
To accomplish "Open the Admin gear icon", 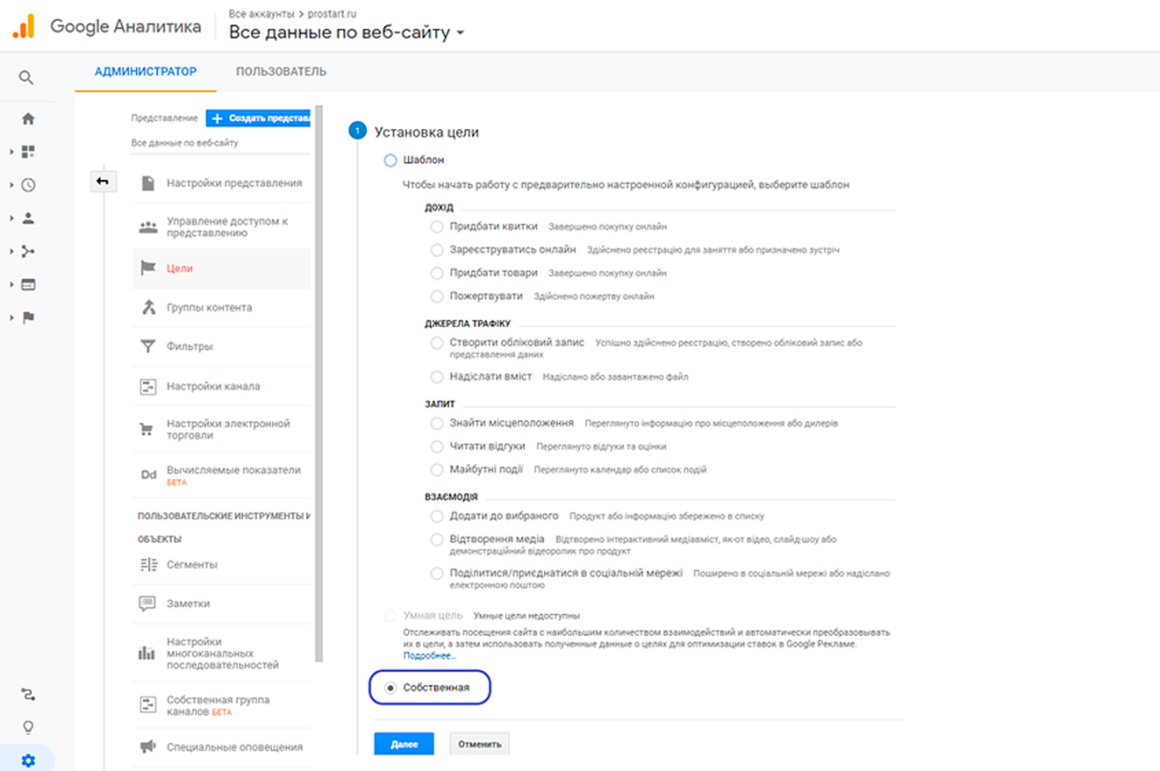I will point(28,760).
